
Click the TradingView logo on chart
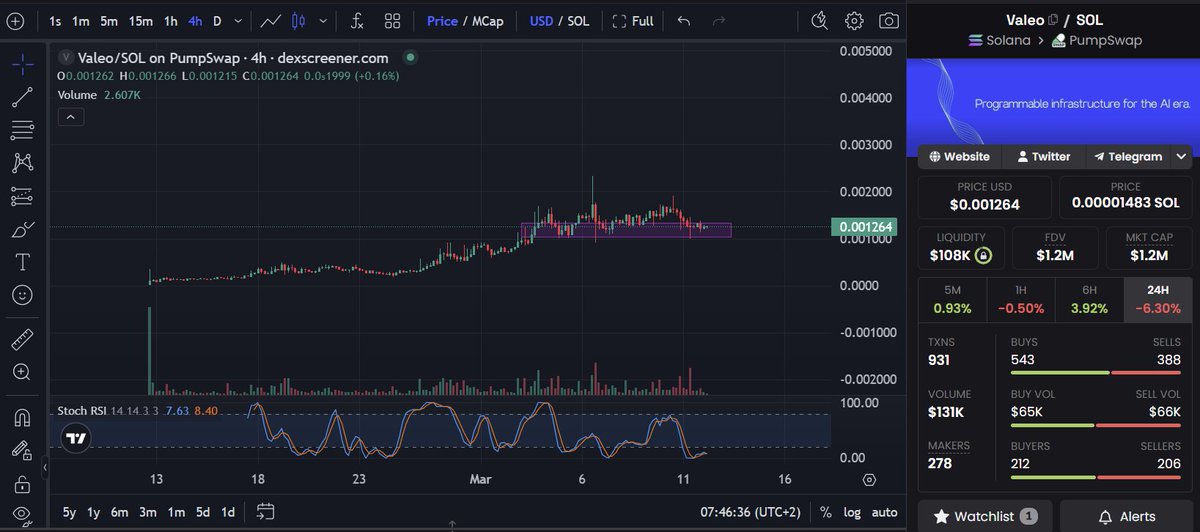(x=75, y=437)
